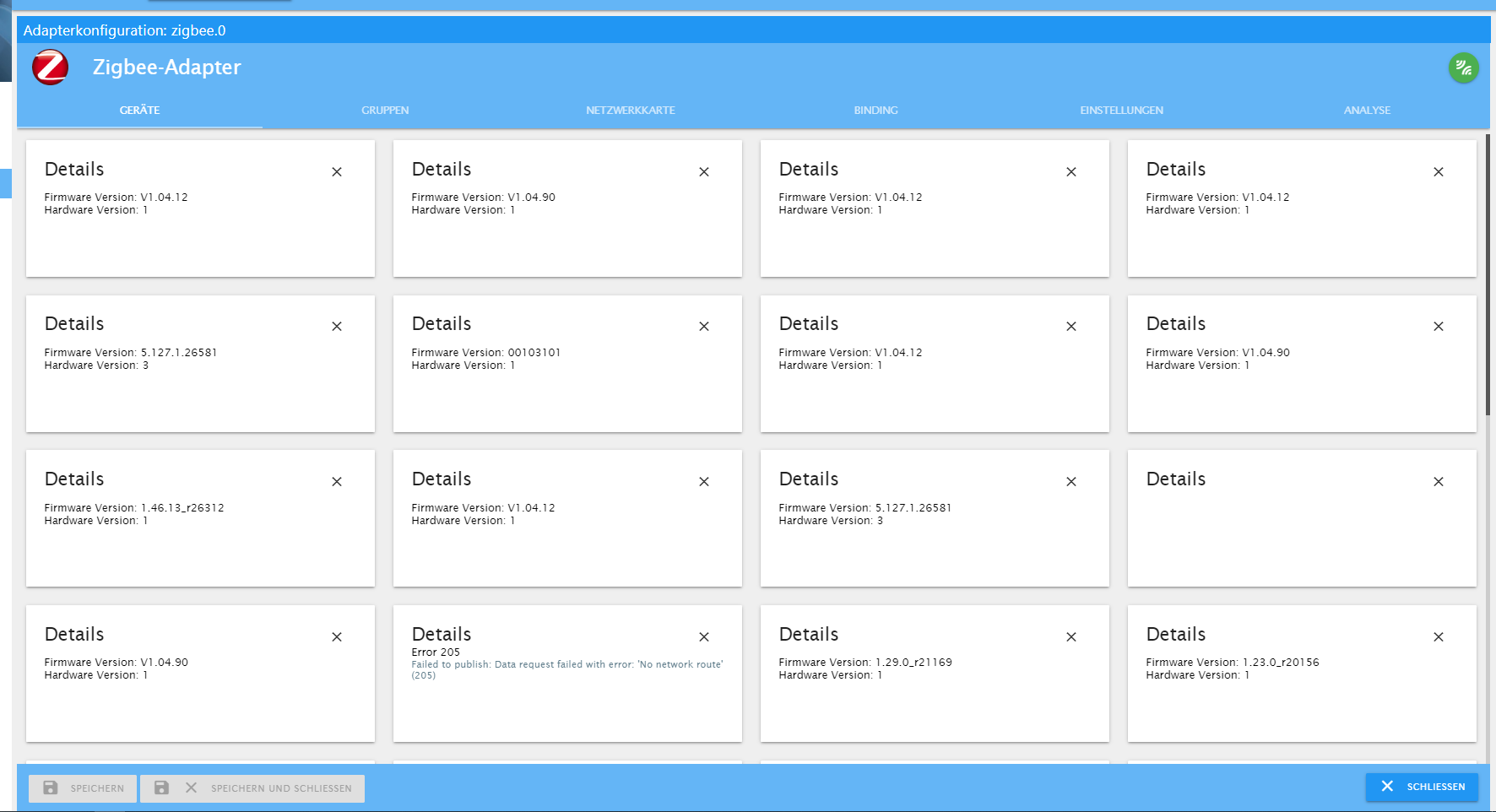
Task: Switch to the Gruppen tab
Action: click(385, 111)
